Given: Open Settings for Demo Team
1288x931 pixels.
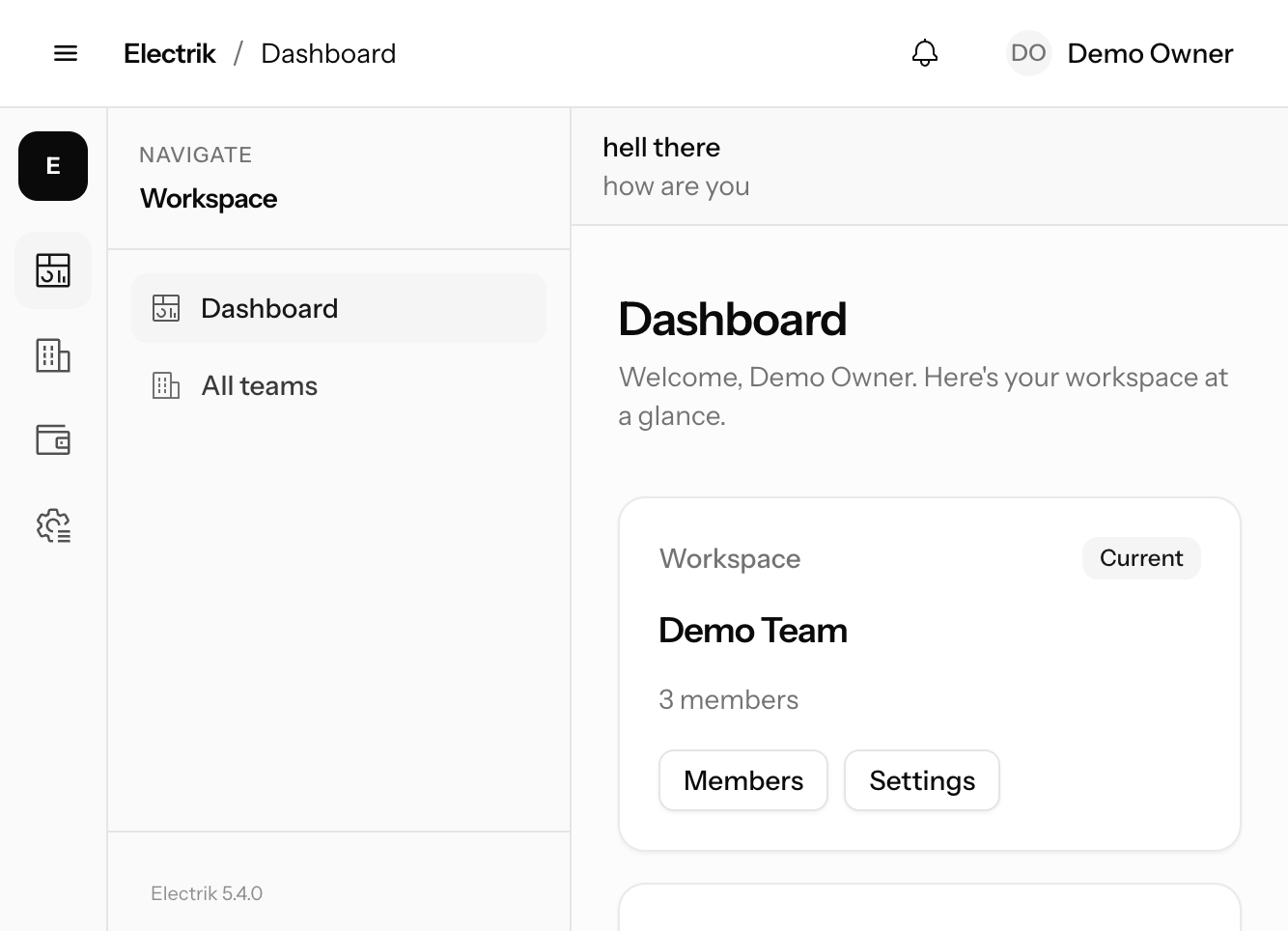Looking at the screenshot, I should click(922, 780).
